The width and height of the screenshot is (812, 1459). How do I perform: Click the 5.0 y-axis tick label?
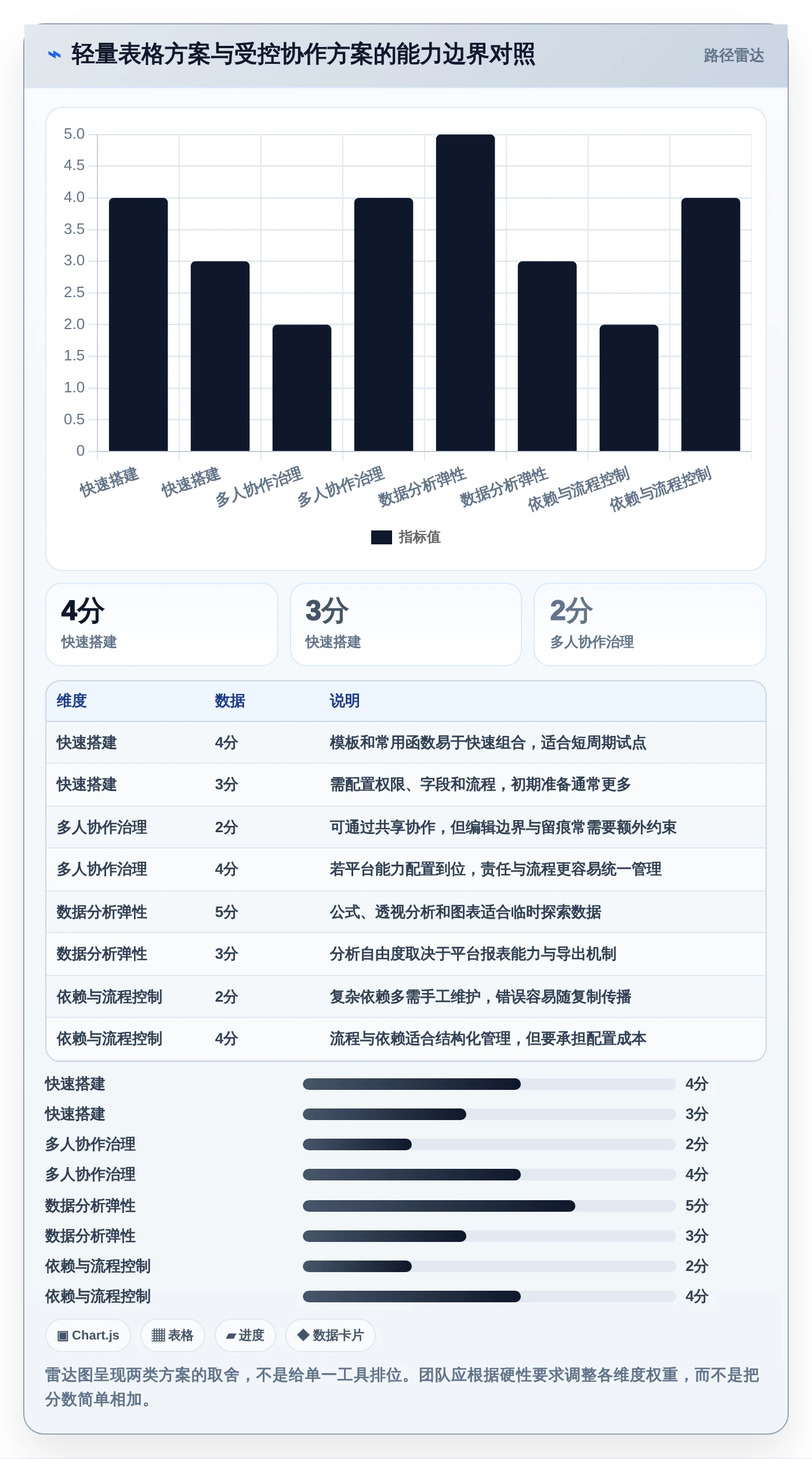tap(74, 134)
